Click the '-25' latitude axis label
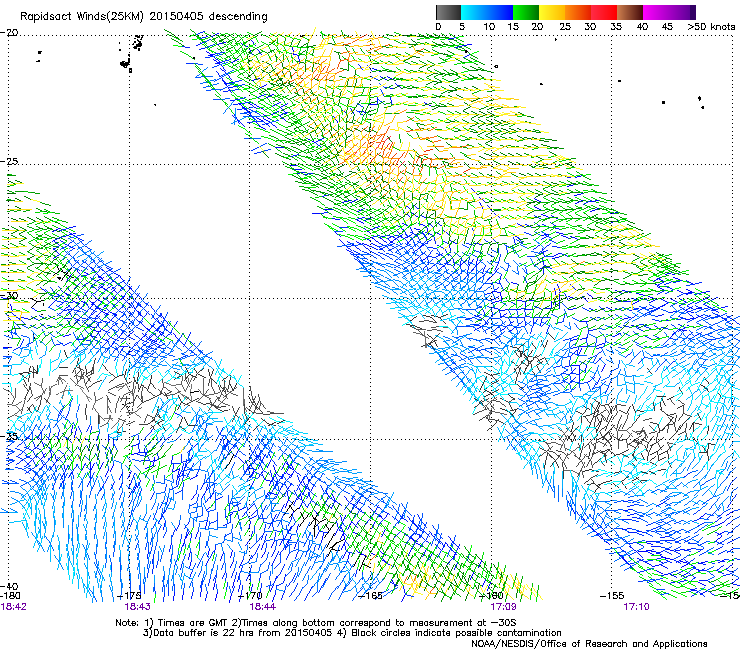740x650 pixels. click(9, 161)
